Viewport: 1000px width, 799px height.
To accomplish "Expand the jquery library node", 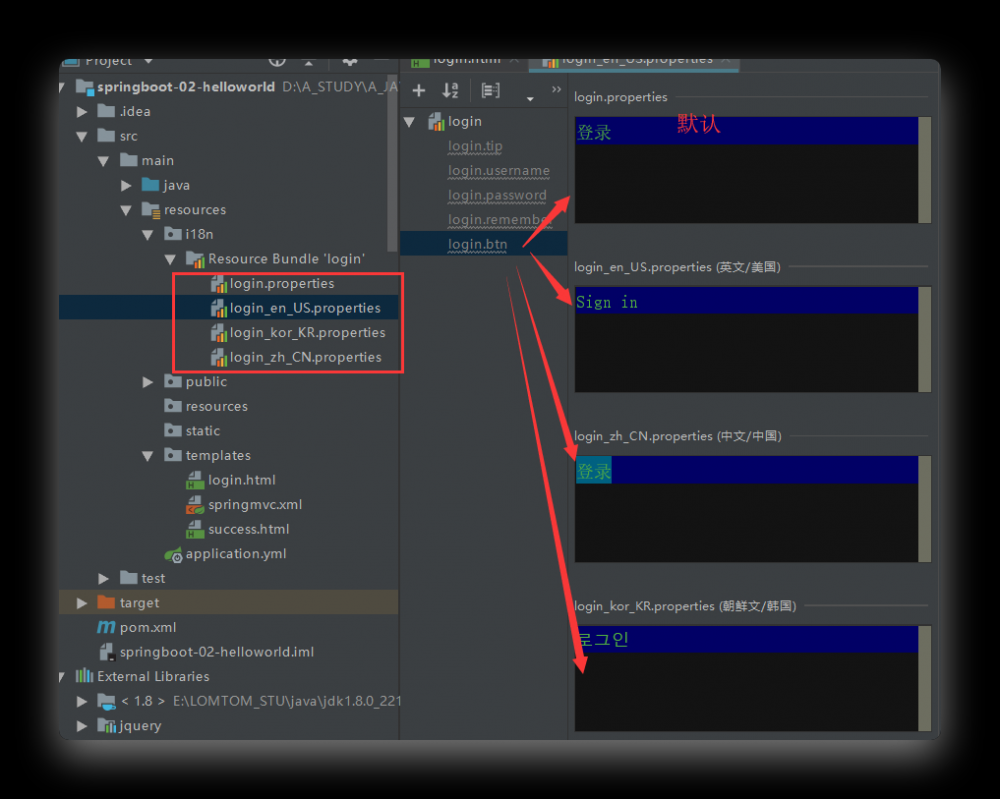I will pyautogui.click(x=82, y=726).
